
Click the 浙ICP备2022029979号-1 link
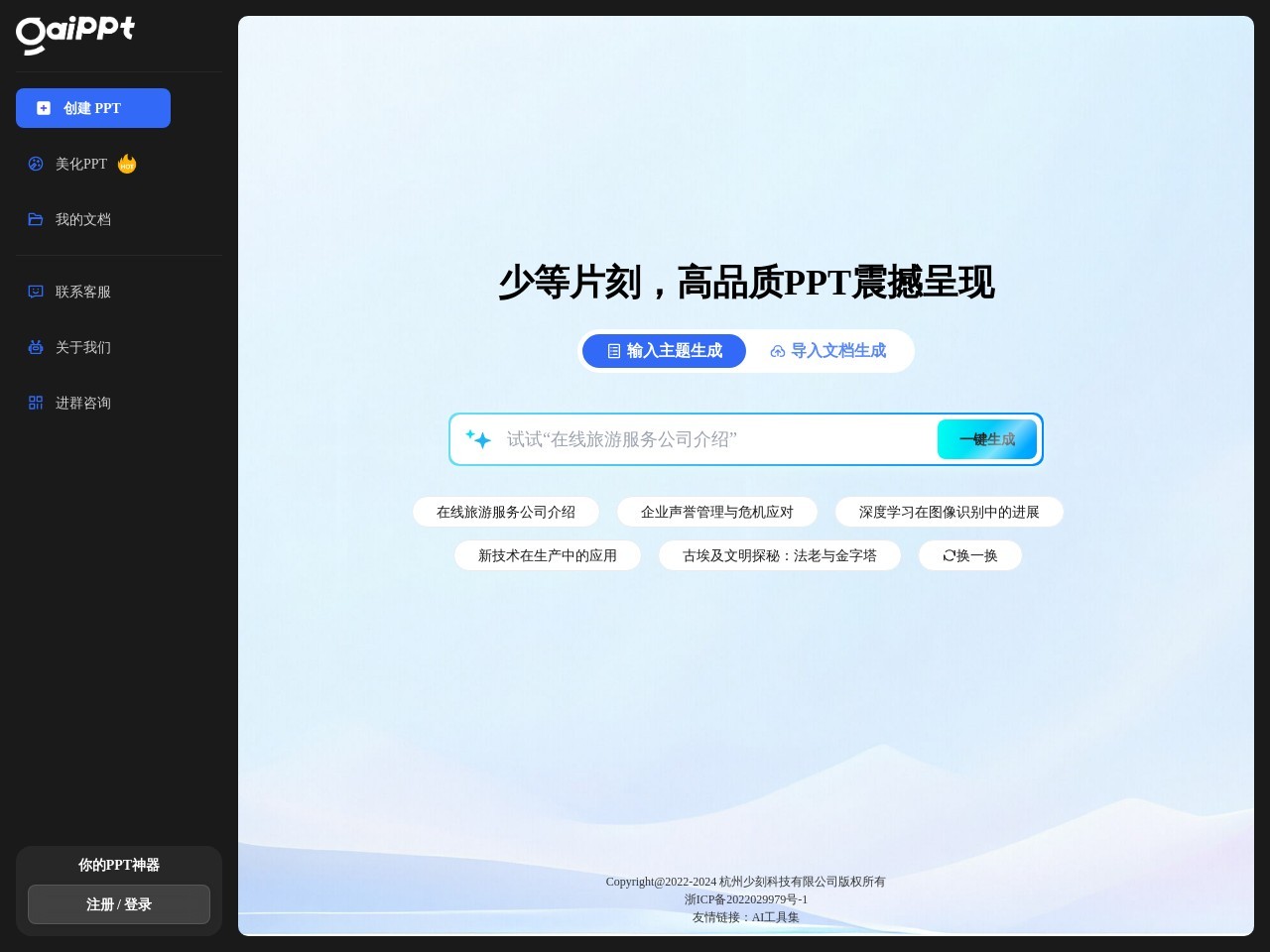click(x=746, y=899)
